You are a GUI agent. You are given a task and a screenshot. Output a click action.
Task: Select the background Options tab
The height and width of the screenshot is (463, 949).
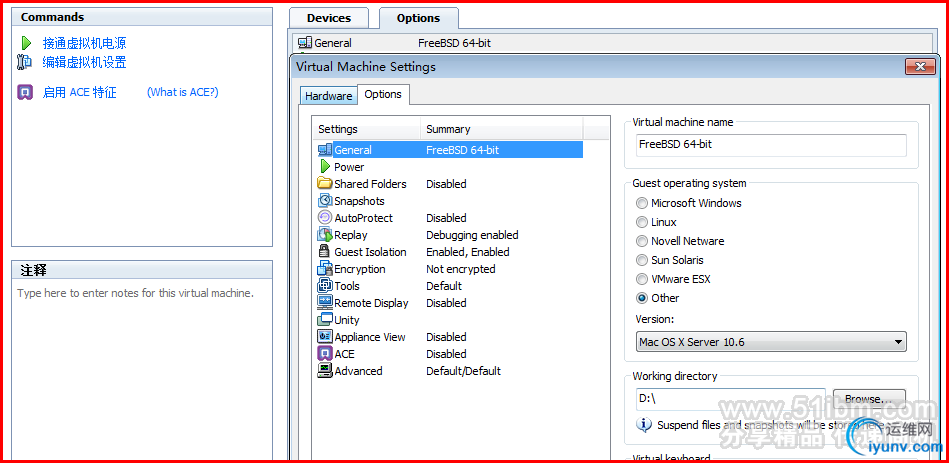click(418, 18)
